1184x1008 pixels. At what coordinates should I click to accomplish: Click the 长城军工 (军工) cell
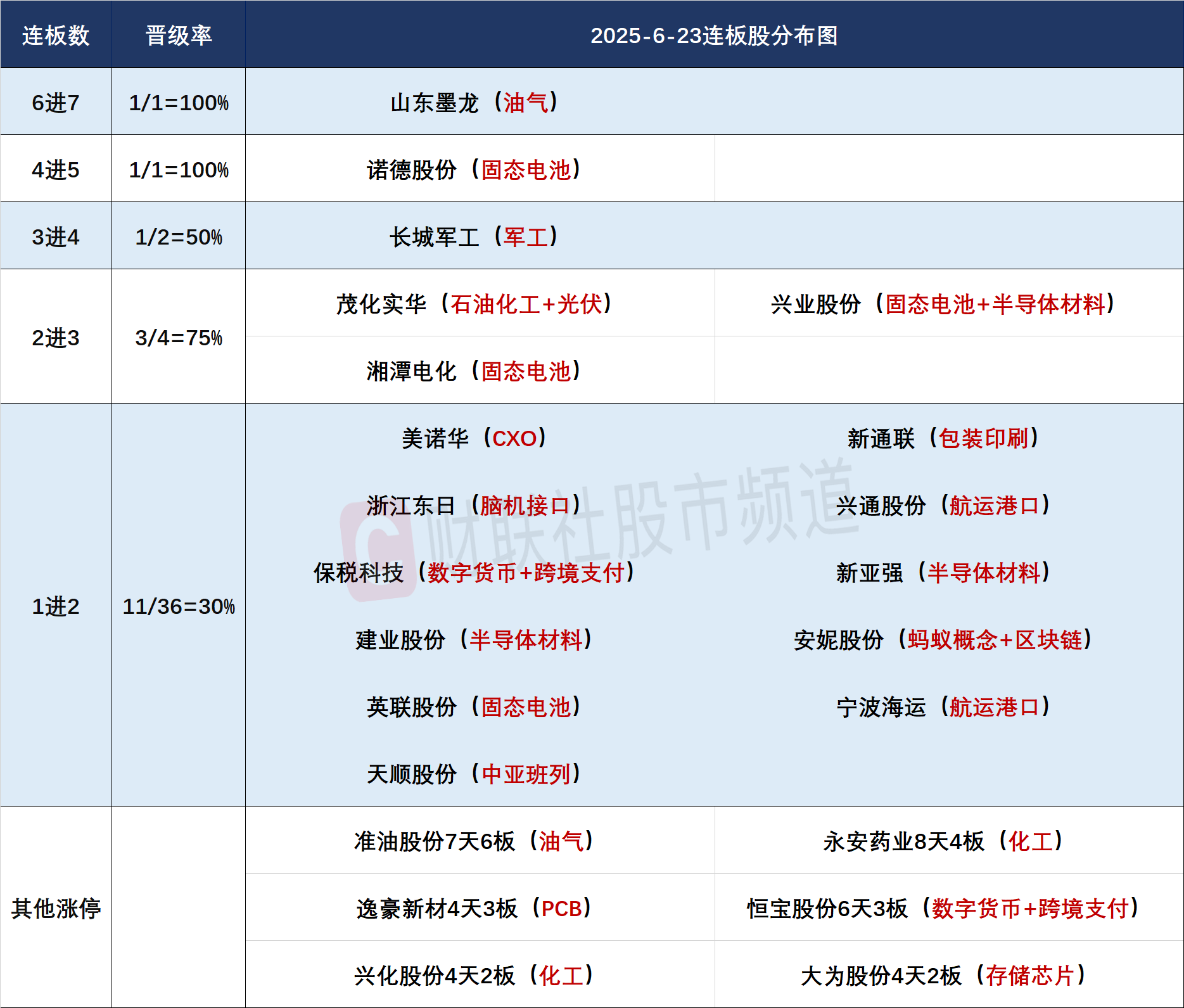pyautogui.click(x=474, y=236)
